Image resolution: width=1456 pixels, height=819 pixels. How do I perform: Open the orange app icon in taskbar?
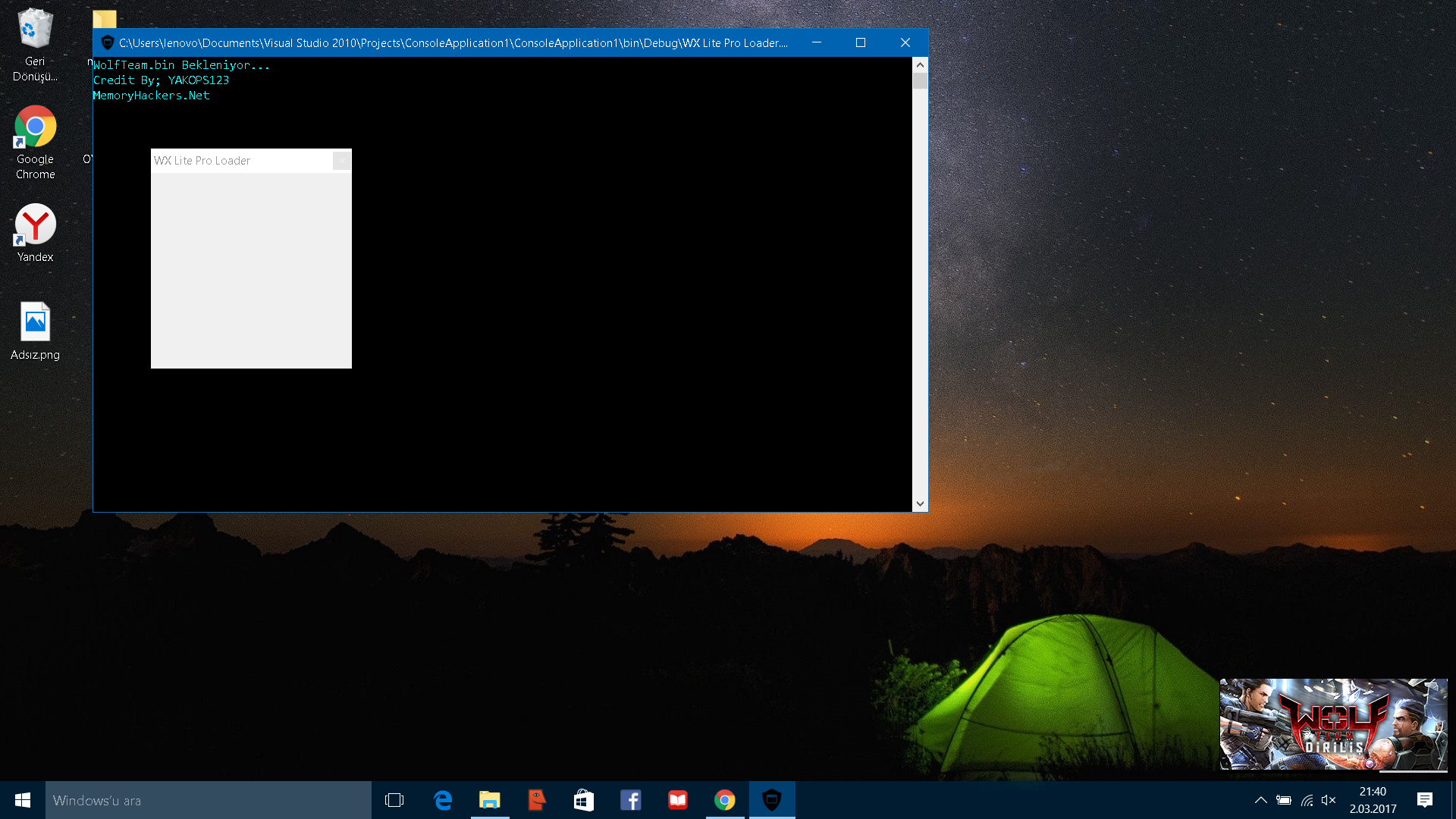[537, 800]
